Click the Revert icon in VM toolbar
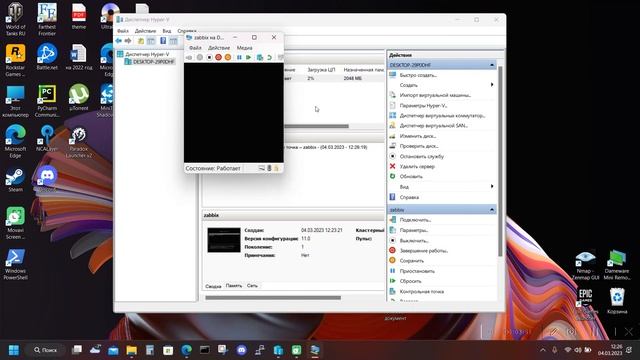 point(269,58)
